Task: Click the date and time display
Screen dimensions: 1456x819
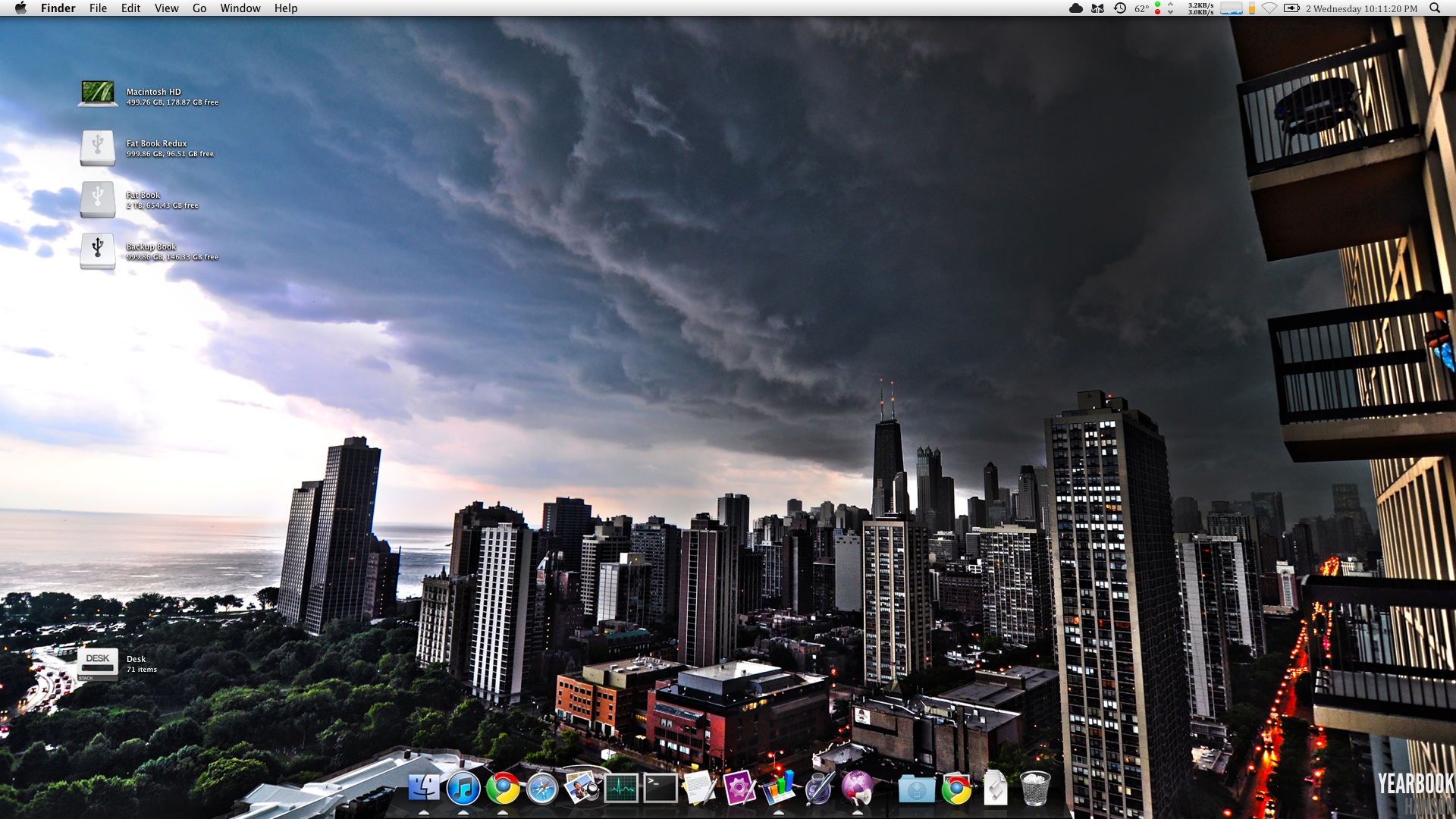Action: 1361,8
